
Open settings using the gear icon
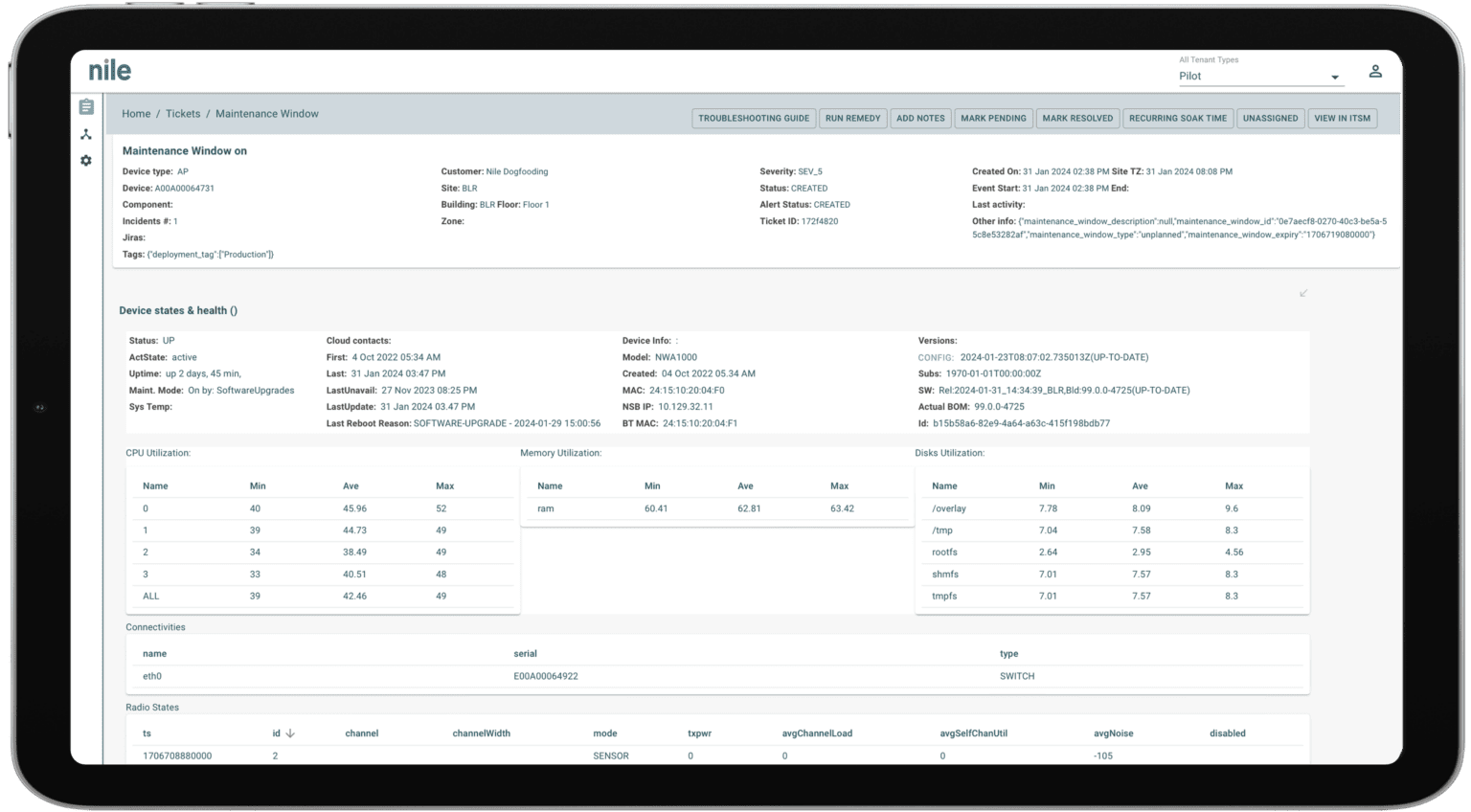[x=85, y=160]
